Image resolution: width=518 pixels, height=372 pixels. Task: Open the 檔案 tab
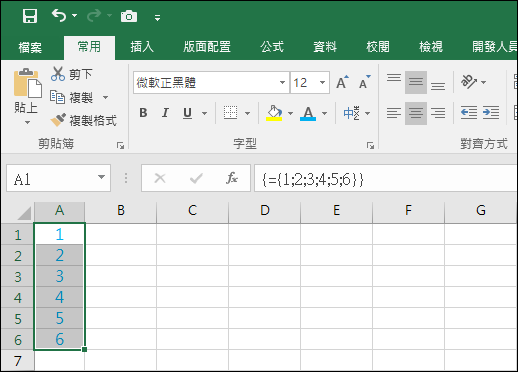pos(30,47)
